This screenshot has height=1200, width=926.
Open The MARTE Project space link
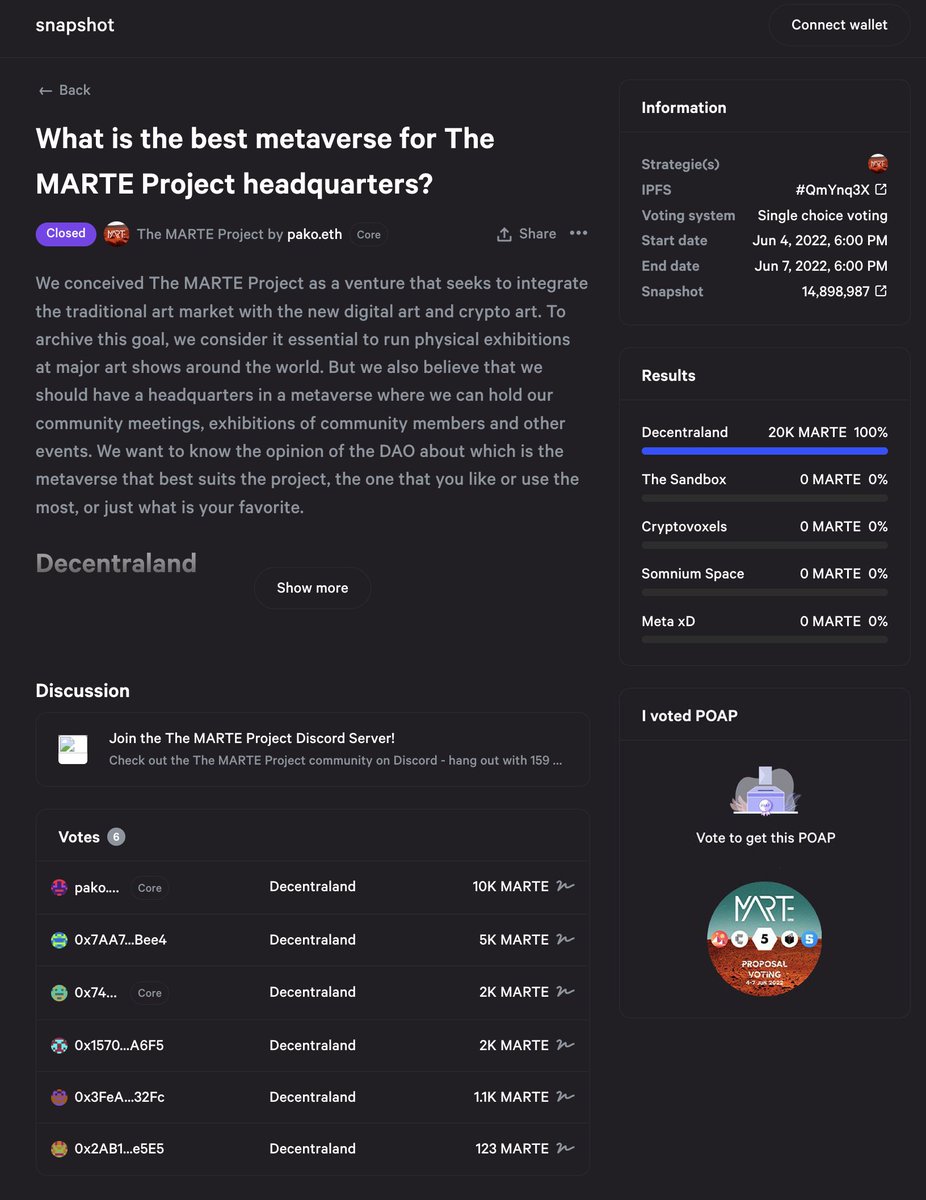[x=200, y=234]
